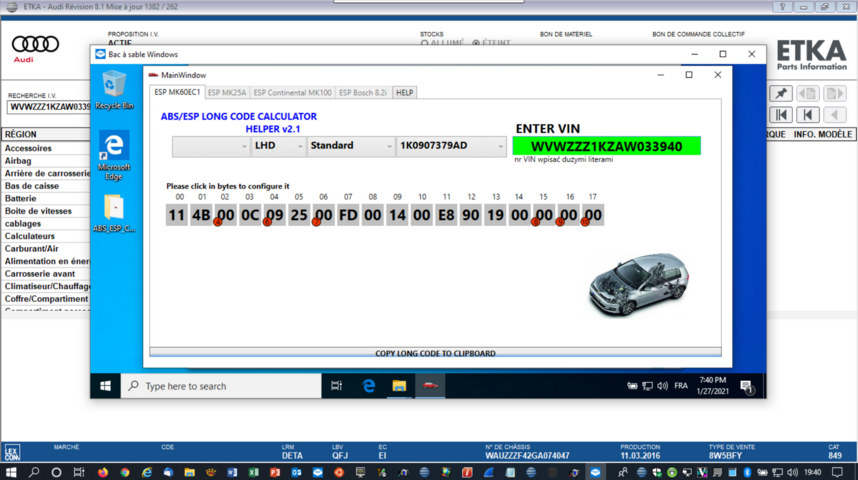Open Internet Explorer from host taskbar
This screenshot has height=480, width=858.
[146, 472]
